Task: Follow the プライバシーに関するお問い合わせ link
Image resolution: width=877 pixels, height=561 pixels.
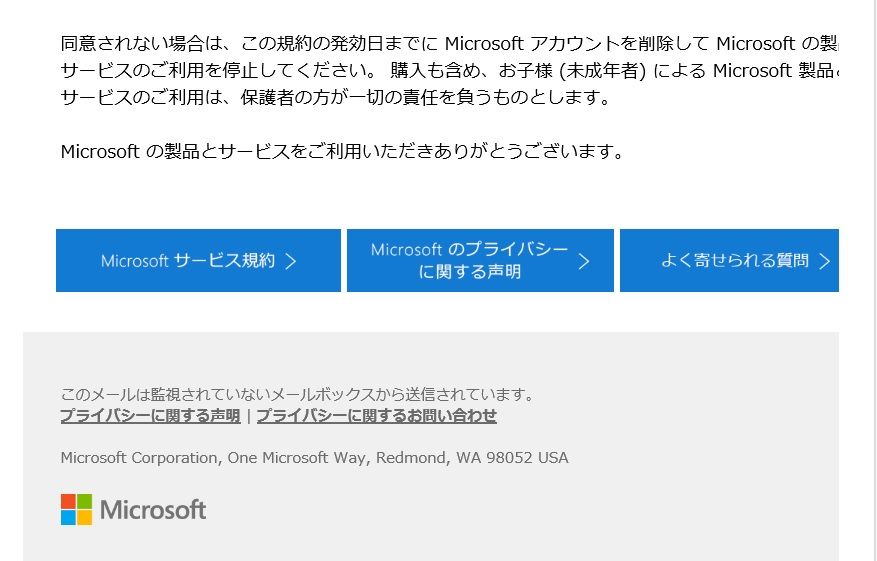Action: pos(376,416)
